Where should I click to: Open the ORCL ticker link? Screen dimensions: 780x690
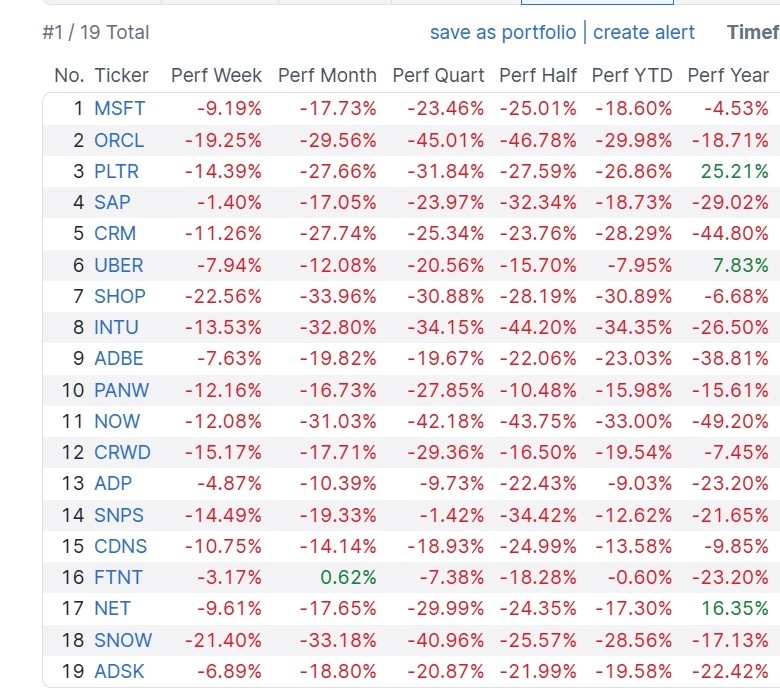[119, 140]
